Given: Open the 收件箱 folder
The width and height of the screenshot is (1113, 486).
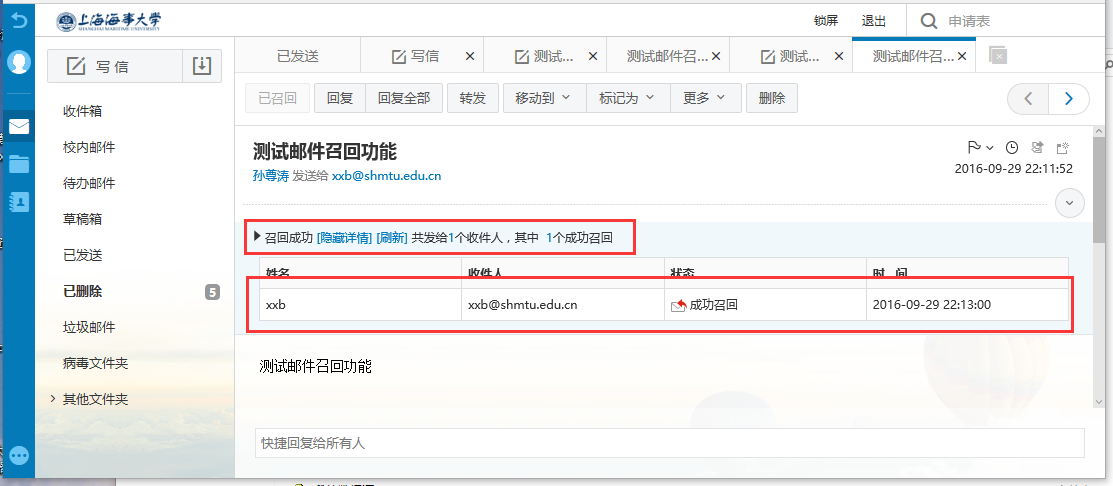Looking at the screenshot, I should [83, 111].
